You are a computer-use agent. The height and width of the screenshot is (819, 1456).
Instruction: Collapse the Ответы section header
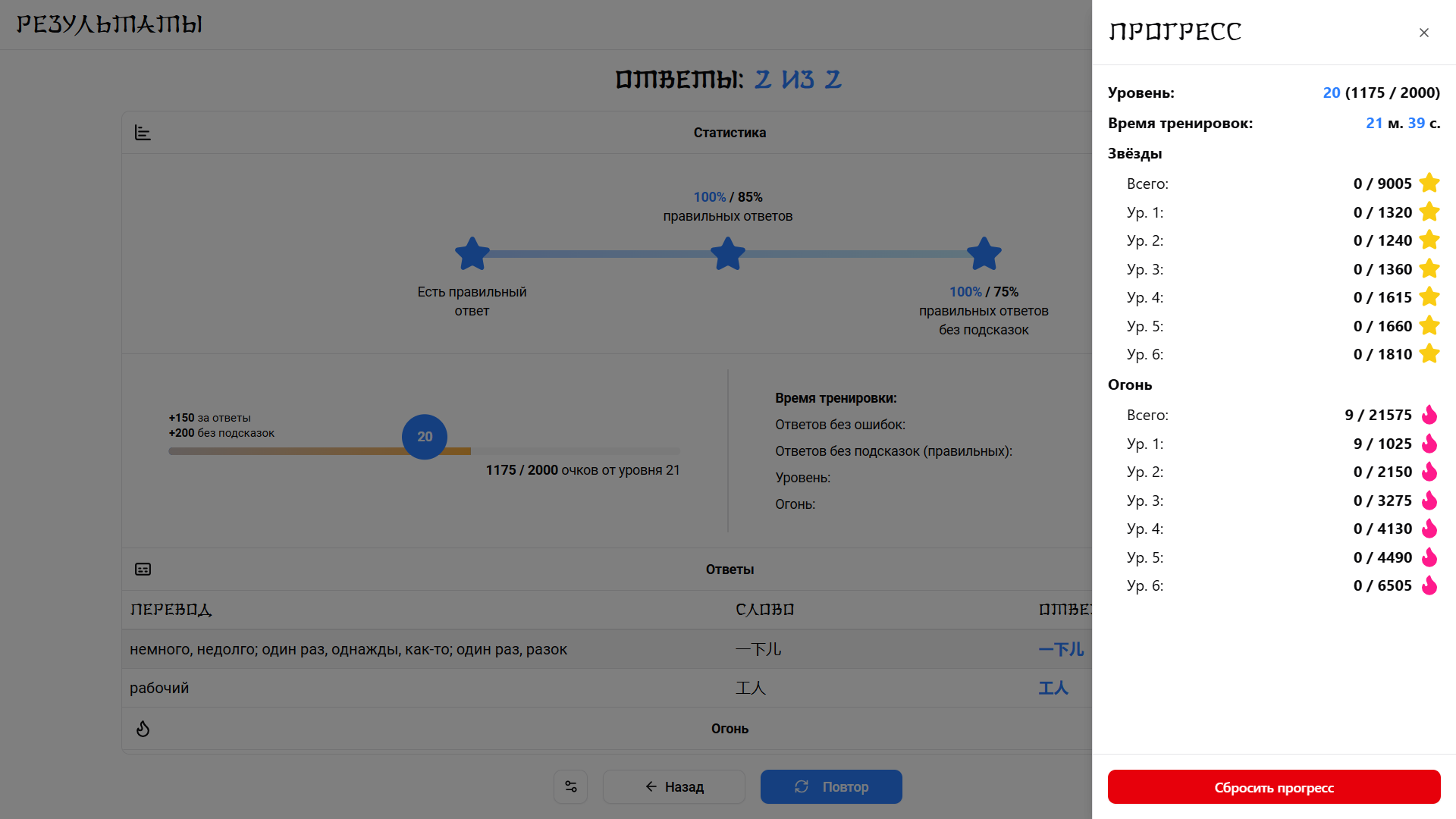[729, 569]
